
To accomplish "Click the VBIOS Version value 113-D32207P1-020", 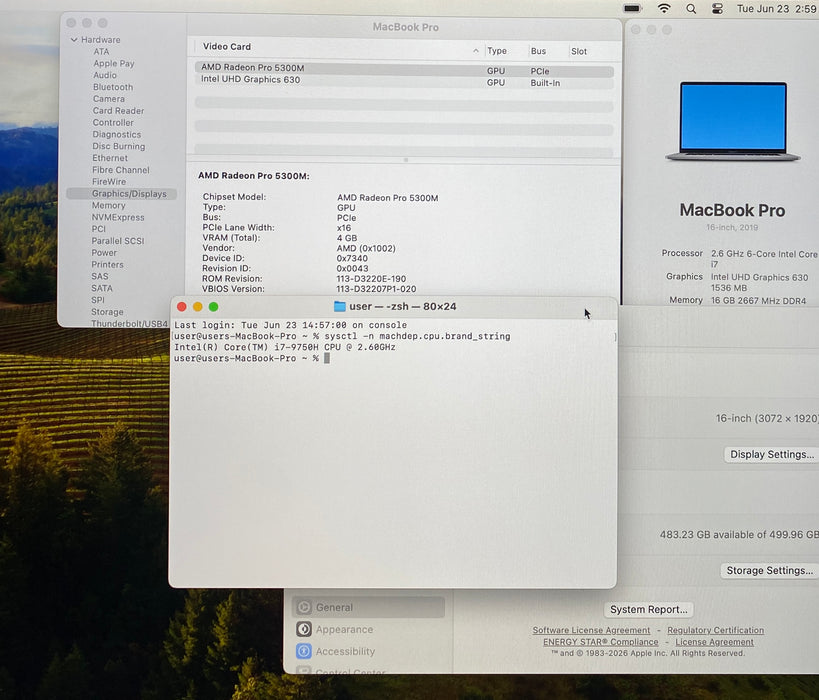I will 376,289.
